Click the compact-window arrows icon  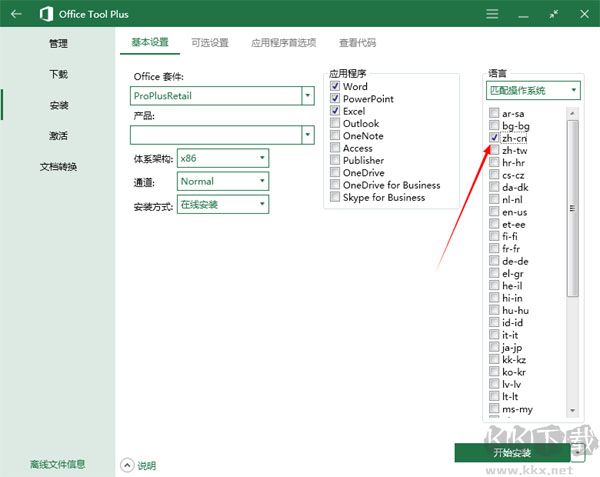click(x=554, y=15)
